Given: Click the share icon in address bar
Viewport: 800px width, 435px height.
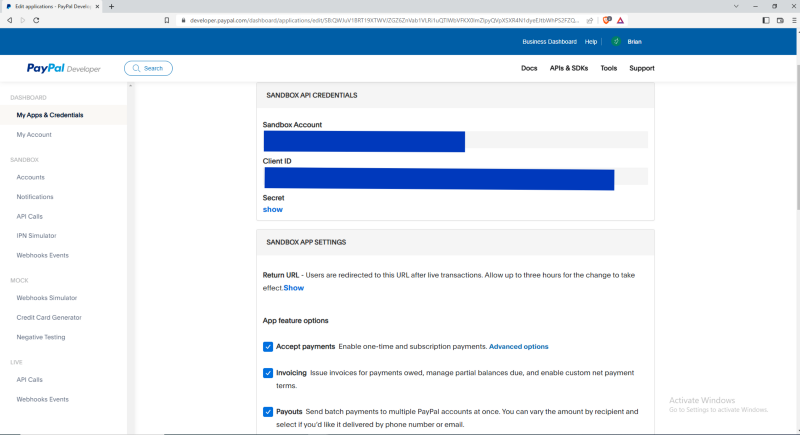Looking at the screenshot, I should (590, 20).
